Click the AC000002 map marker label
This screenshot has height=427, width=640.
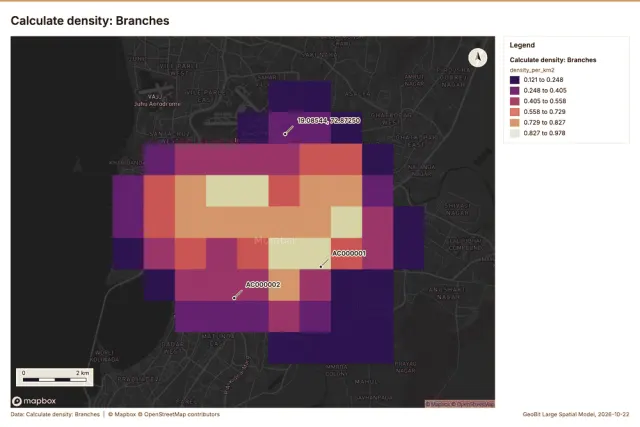click(x=263, y=285)
